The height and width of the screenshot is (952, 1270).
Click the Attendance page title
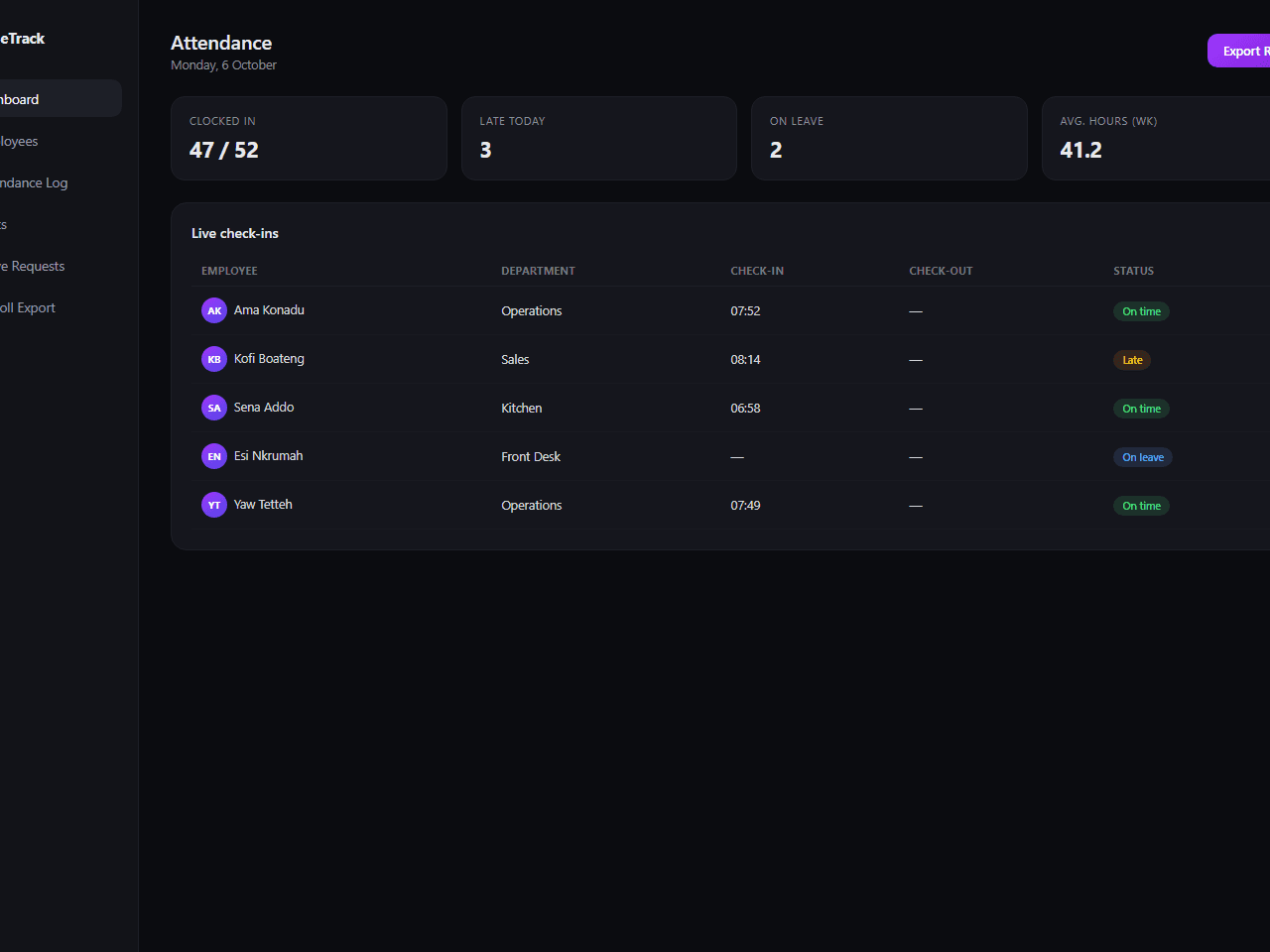[221, 43]
